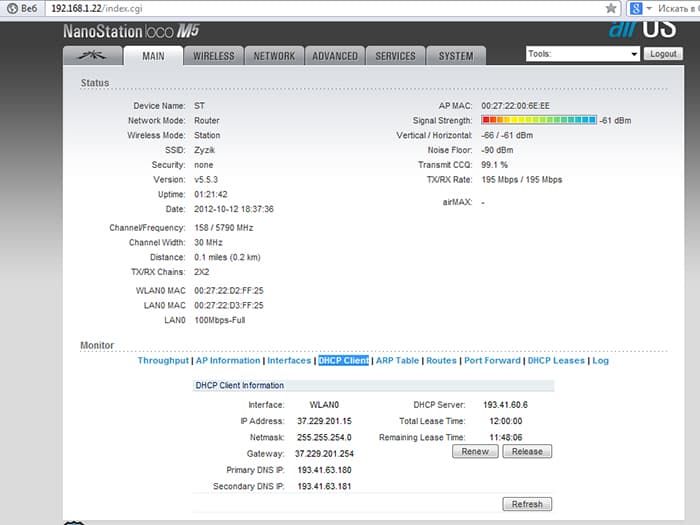Screen dimensions: 700x525
Task: Switch to the NETWORK tab
Action: click(273, 56)
